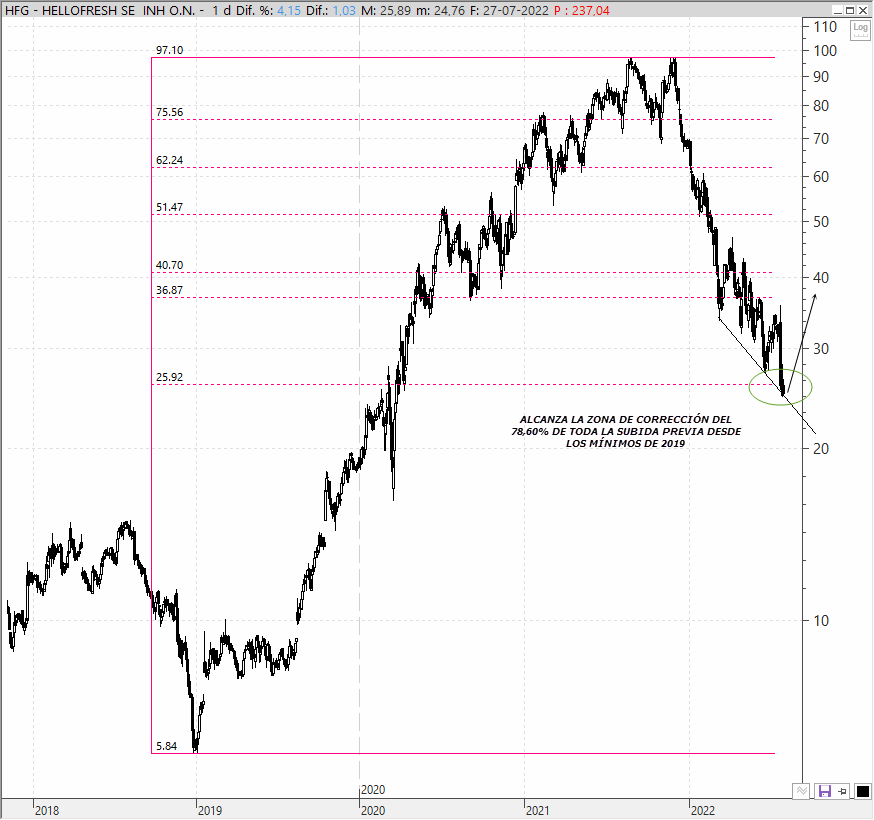
Task: Click the 70 price axis label
Action: coord(821,139)
